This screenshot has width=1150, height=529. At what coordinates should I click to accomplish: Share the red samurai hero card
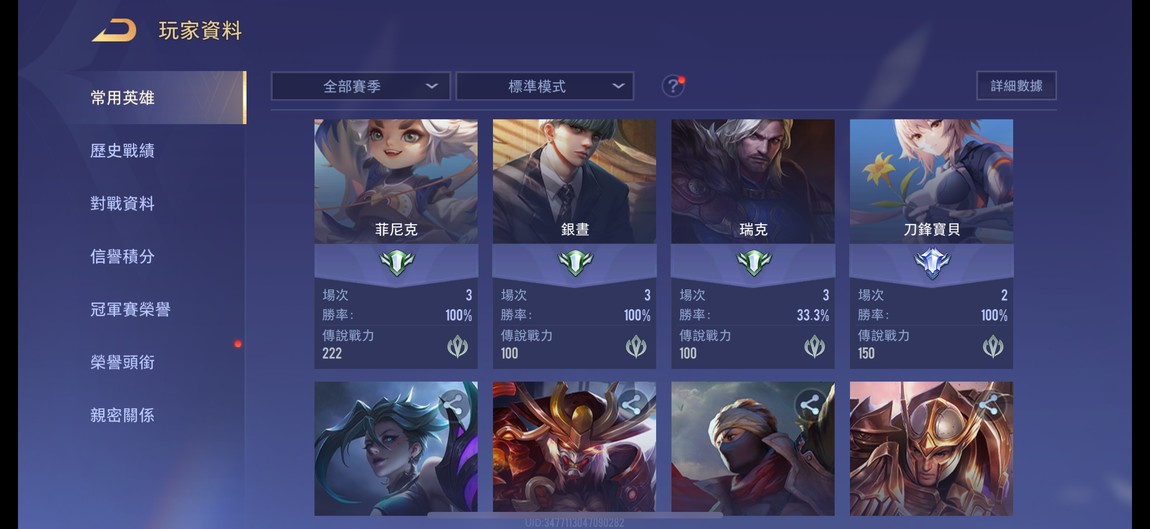[631, 403]
